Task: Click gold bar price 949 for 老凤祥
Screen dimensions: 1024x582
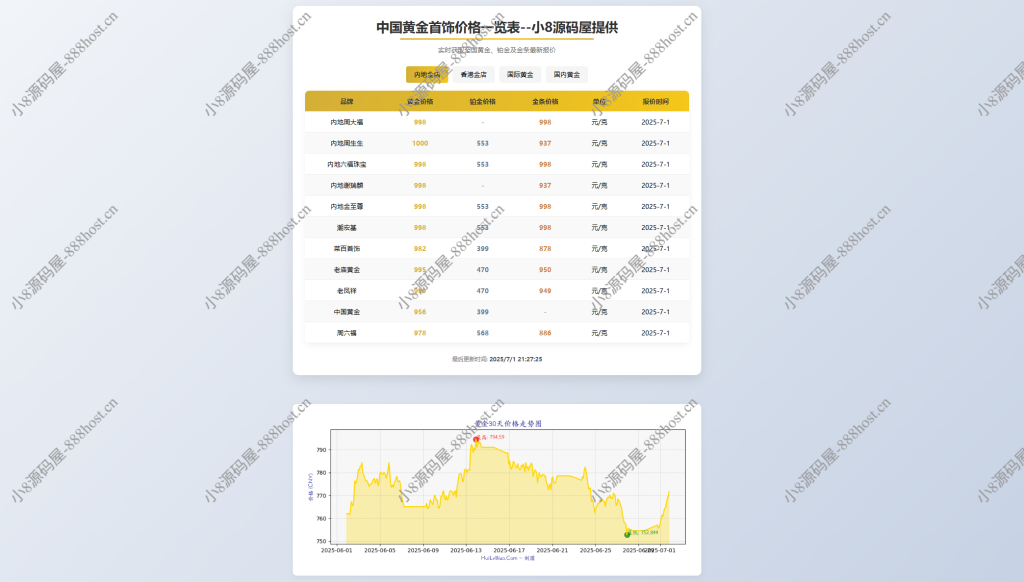Action: pos(545,291)
